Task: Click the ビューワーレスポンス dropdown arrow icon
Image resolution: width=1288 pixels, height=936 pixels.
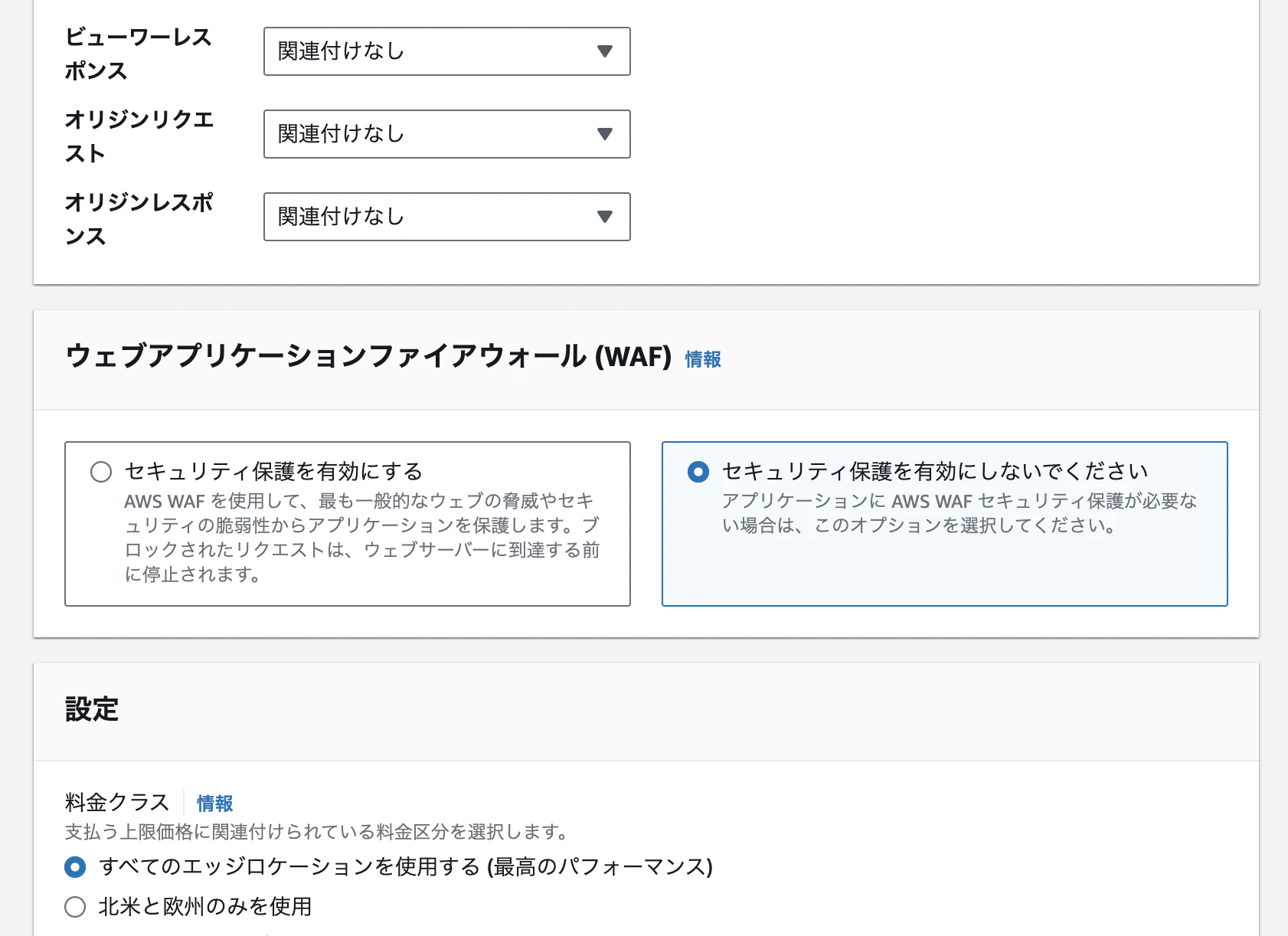Action: (604, 51)
